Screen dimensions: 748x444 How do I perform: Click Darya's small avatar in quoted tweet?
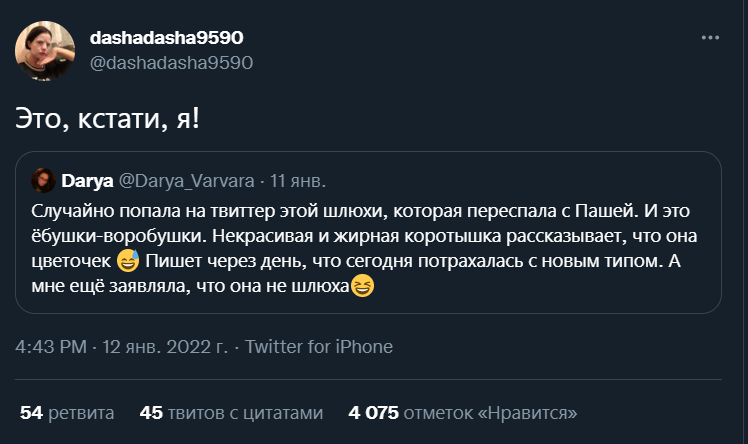click(44, 181)
